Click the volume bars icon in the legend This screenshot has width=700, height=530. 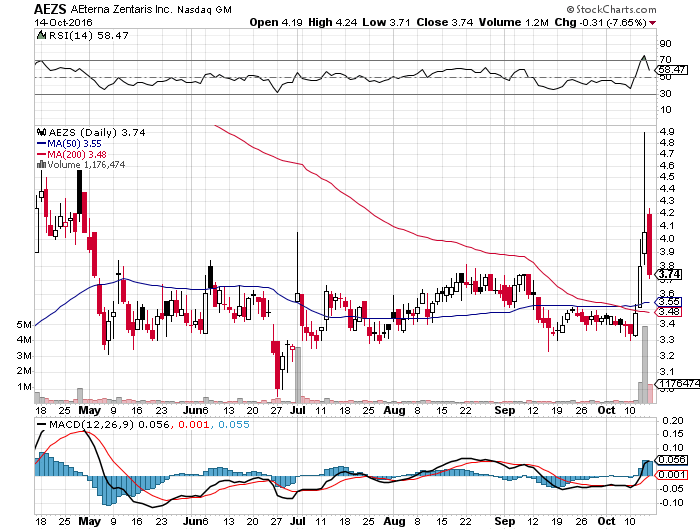click(x=42, y=165)
